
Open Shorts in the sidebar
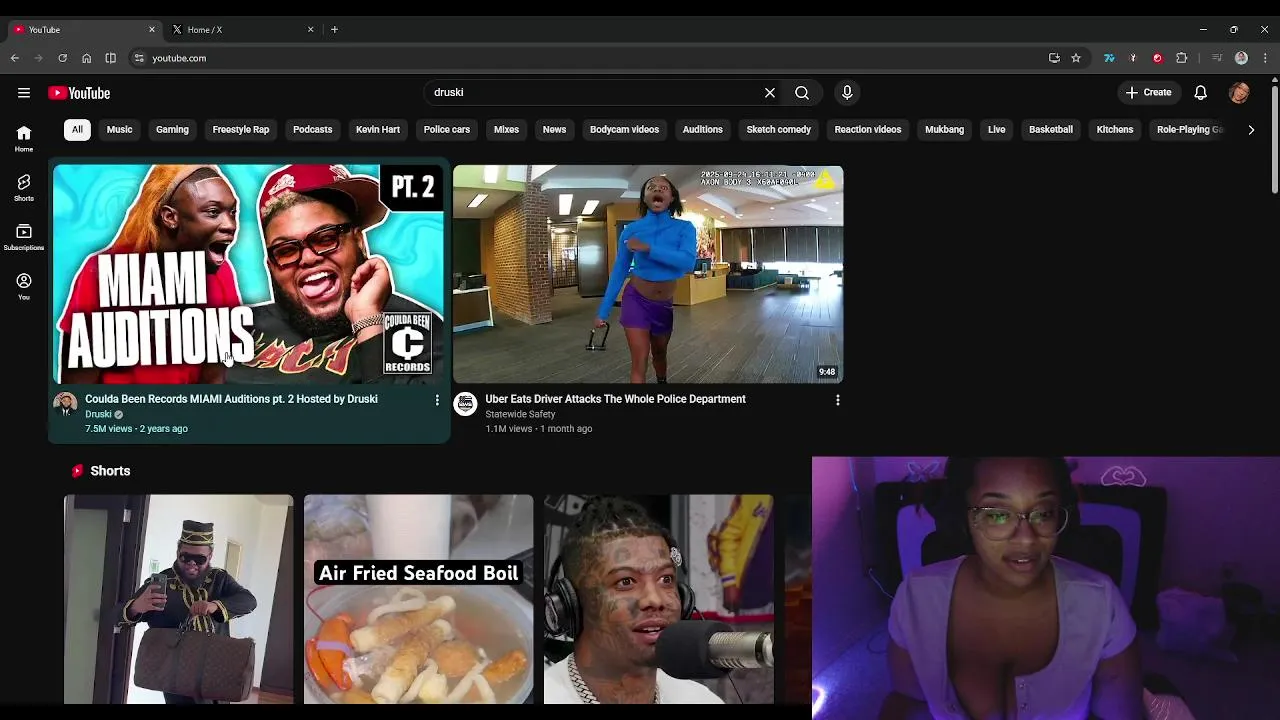coord(24,187)
